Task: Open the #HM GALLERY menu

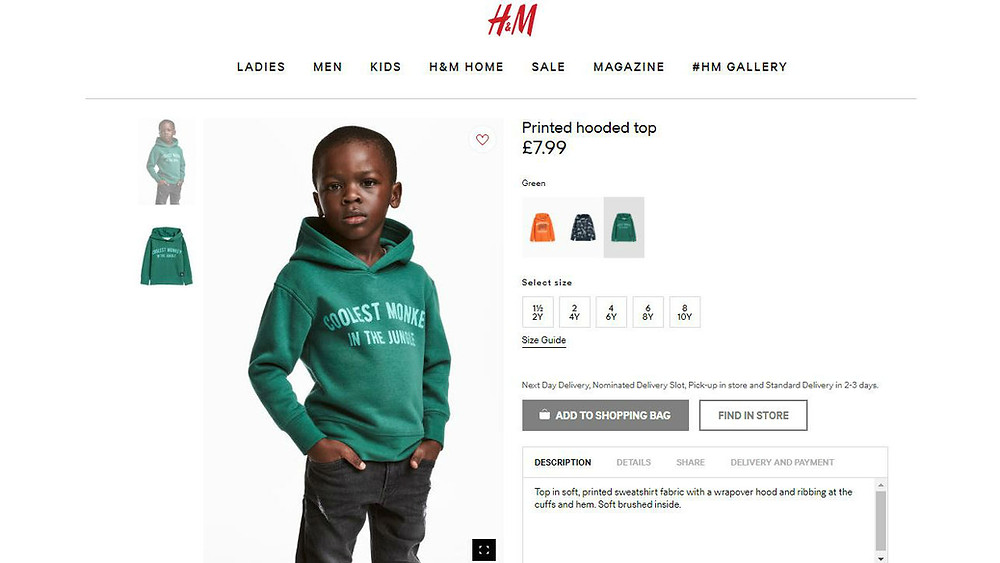Action: pos(740,67)
